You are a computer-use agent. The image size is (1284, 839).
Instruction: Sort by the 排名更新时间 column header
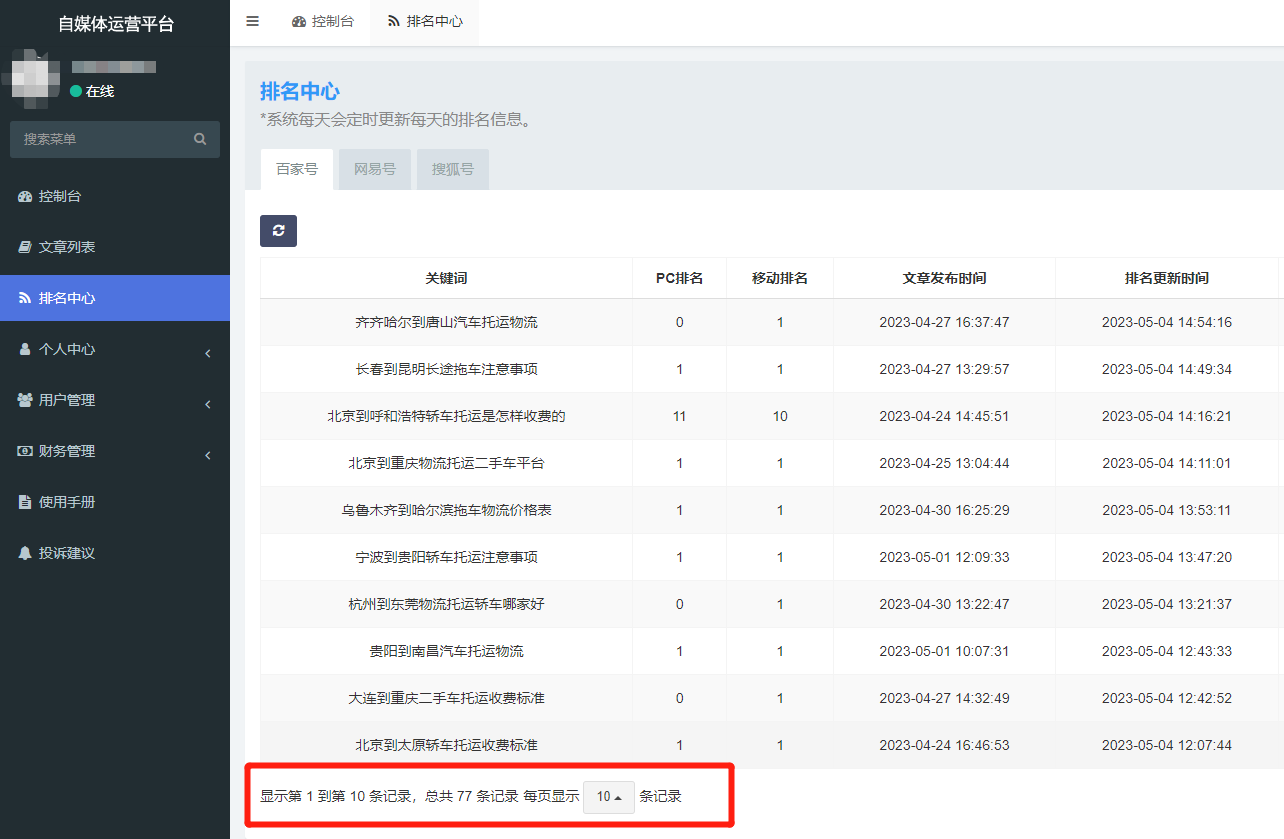[1166, 278]
